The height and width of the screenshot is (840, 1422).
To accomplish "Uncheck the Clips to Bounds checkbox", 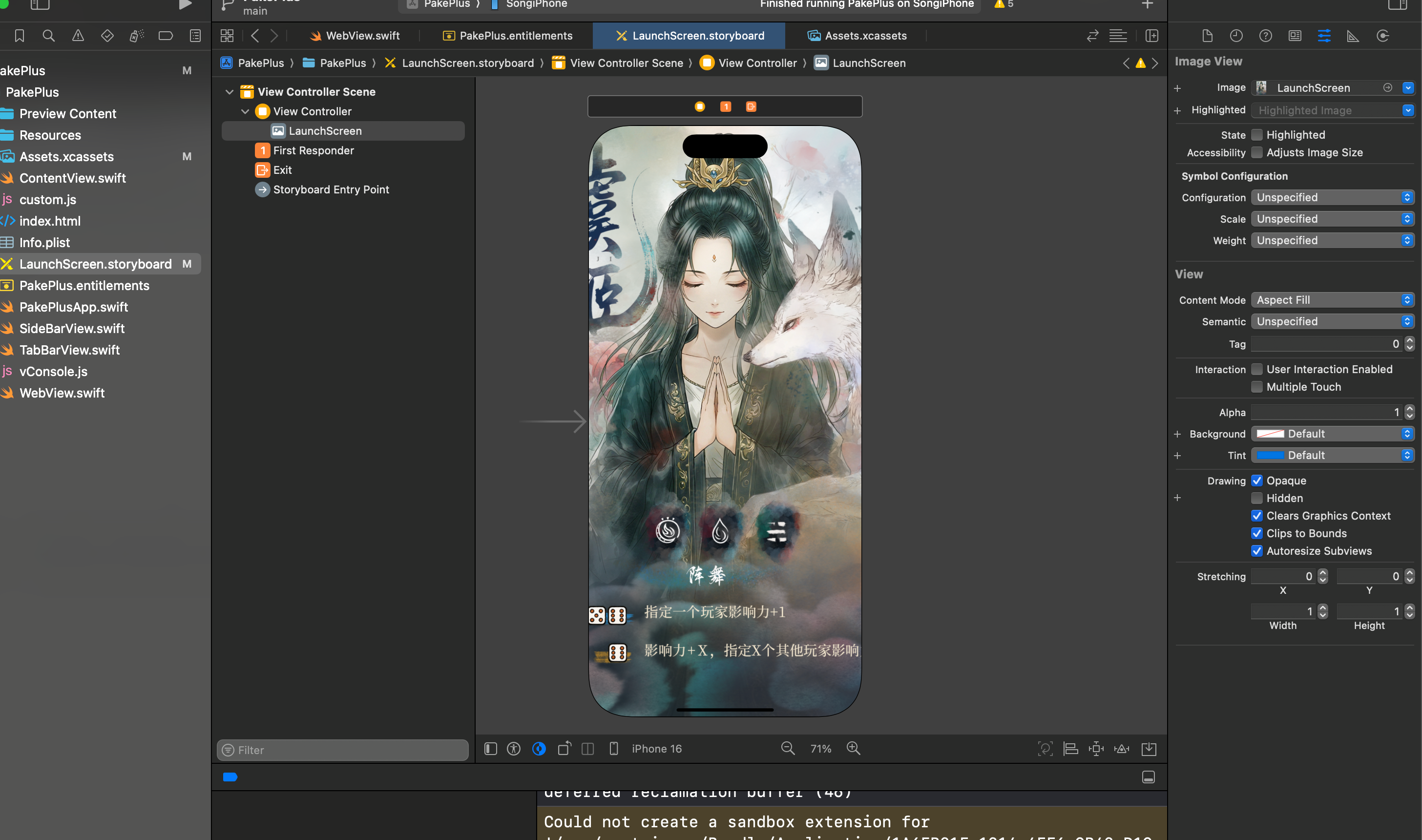I will [1257, 533].
